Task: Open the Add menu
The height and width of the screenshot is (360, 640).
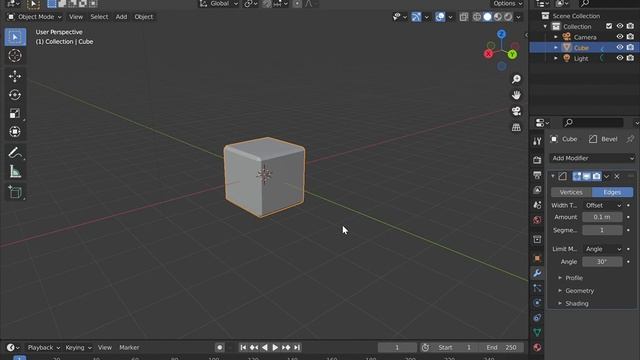Action: click(121, 17)
